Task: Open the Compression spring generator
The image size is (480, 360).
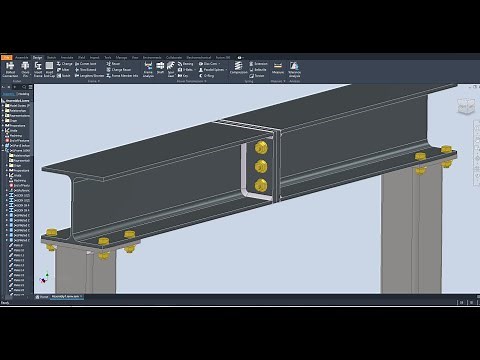Action: click(238, 68)
